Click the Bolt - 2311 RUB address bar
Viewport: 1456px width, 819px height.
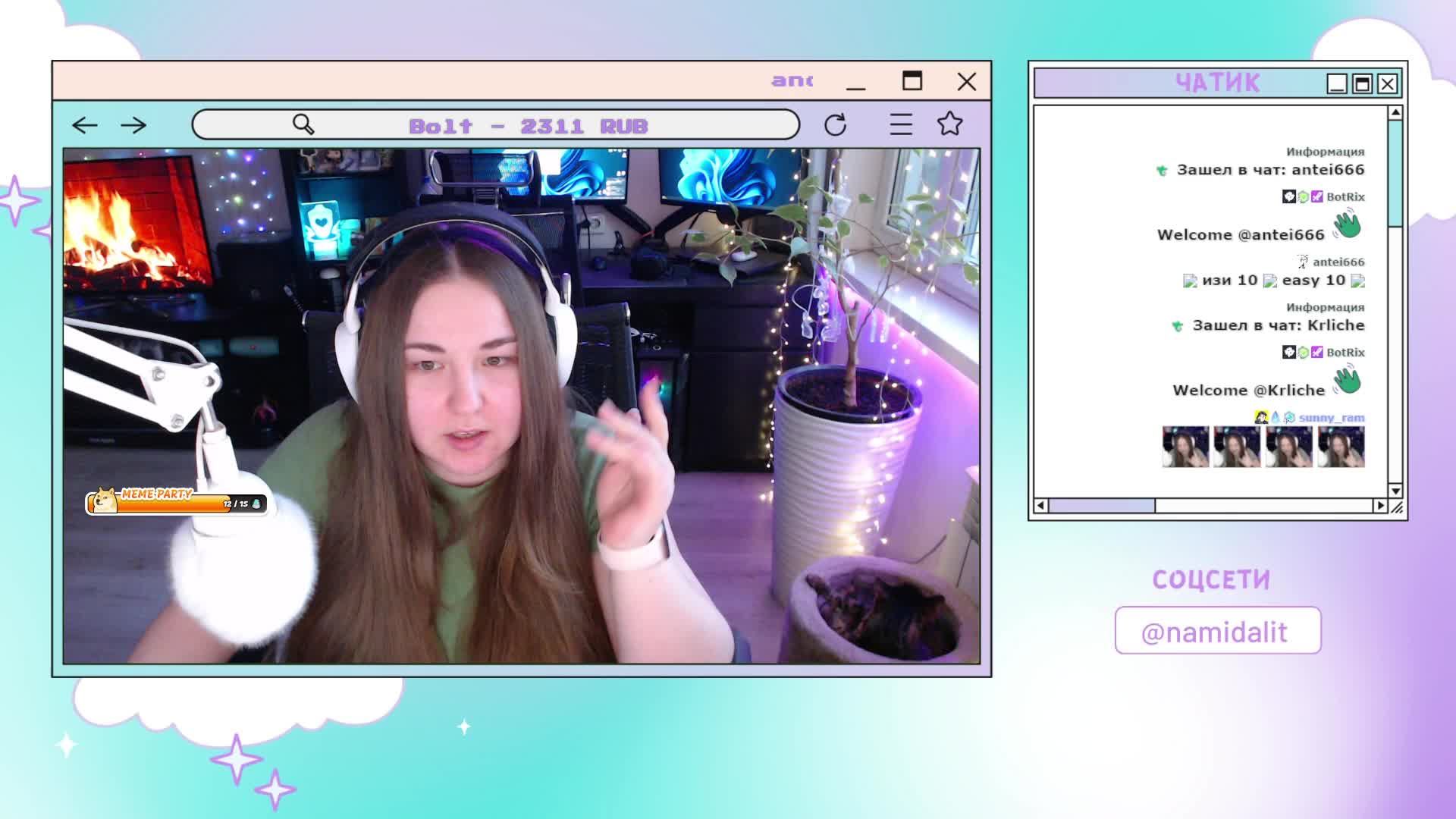528,126
